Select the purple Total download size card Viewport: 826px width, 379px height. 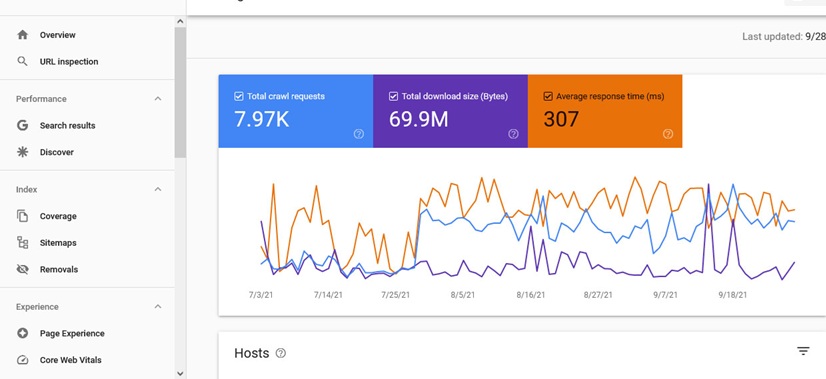[x=450, y=111]
